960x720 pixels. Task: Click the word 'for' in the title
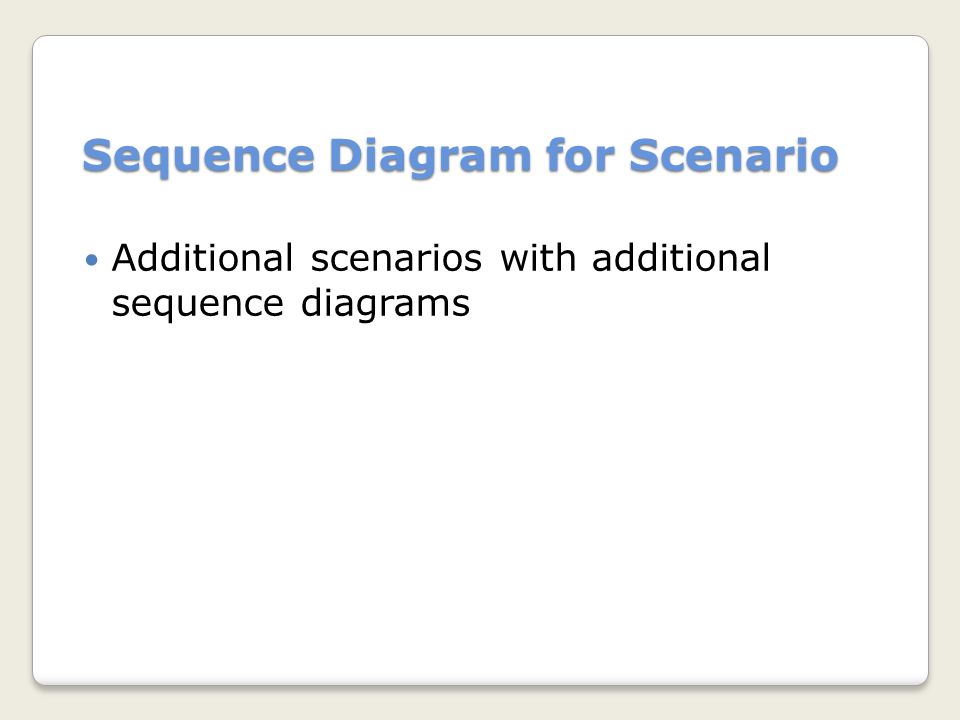click(x=580, y=154)
